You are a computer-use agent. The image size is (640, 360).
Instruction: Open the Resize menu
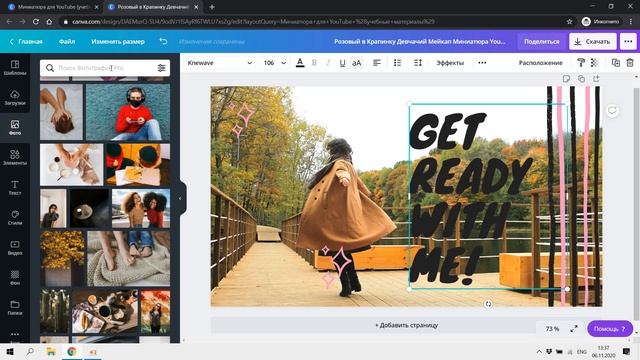point(118,41)
